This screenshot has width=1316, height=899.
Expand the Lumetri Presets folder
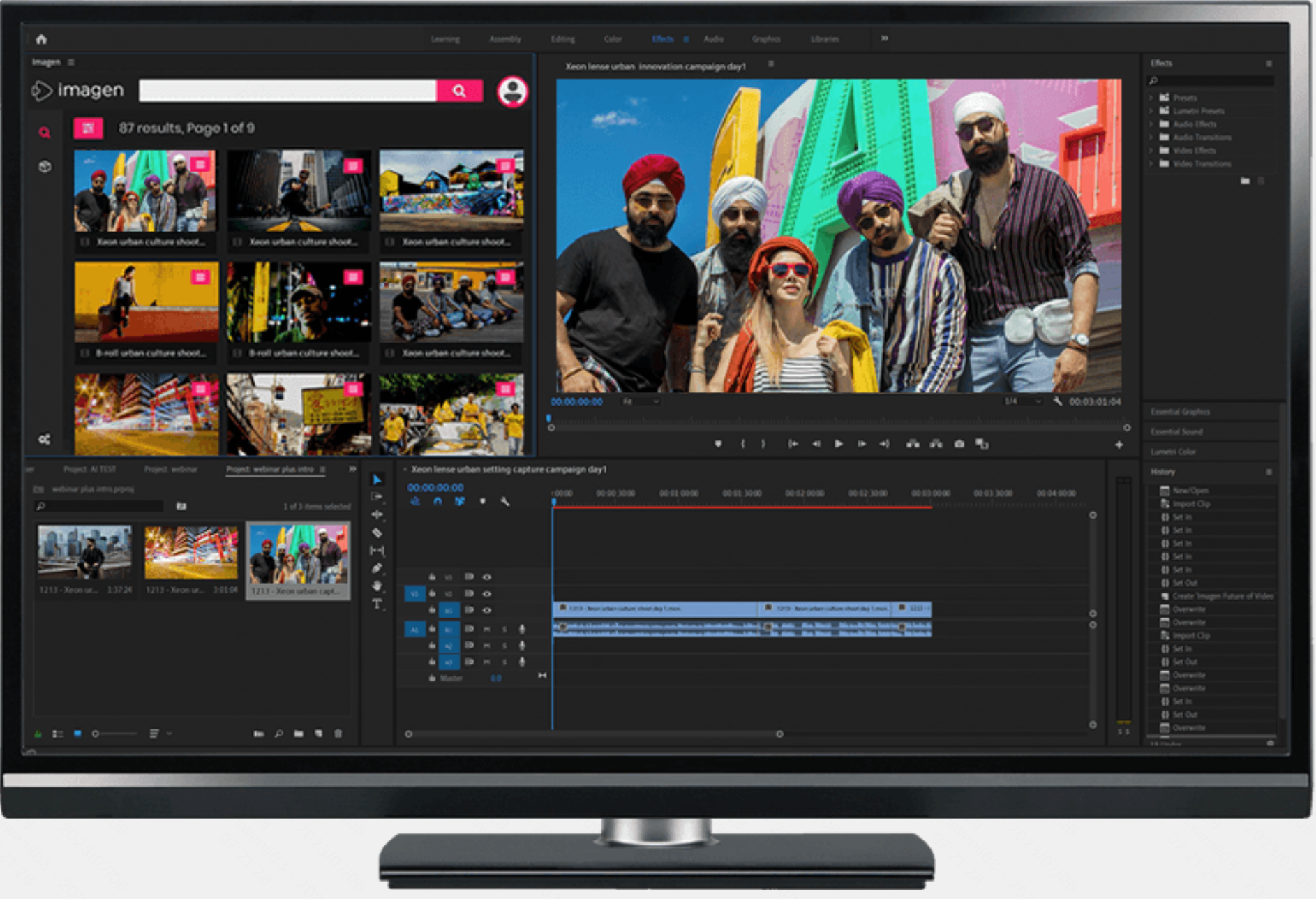1151,111
